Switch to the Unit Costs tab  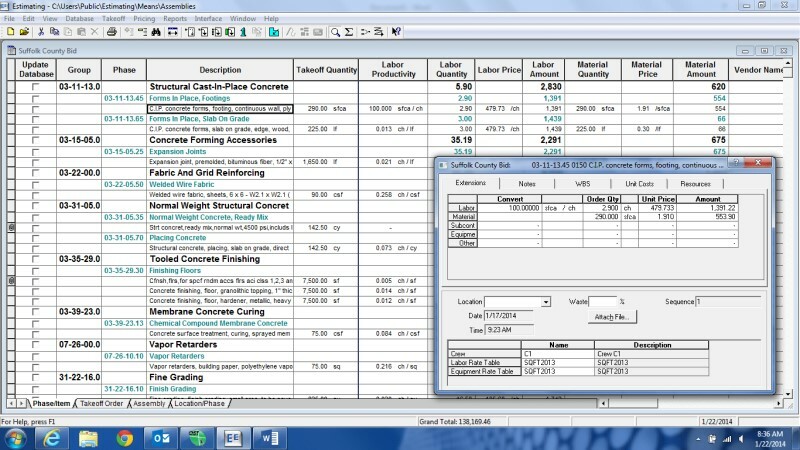click(639, 184)
